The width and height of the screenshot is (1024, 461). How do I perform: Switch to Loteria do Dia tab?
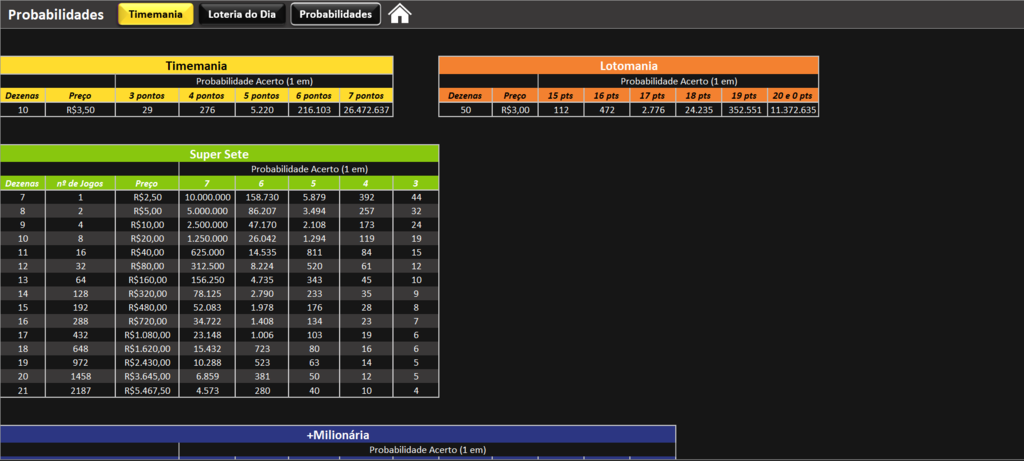pyautogui.click(x=242, y=14)
